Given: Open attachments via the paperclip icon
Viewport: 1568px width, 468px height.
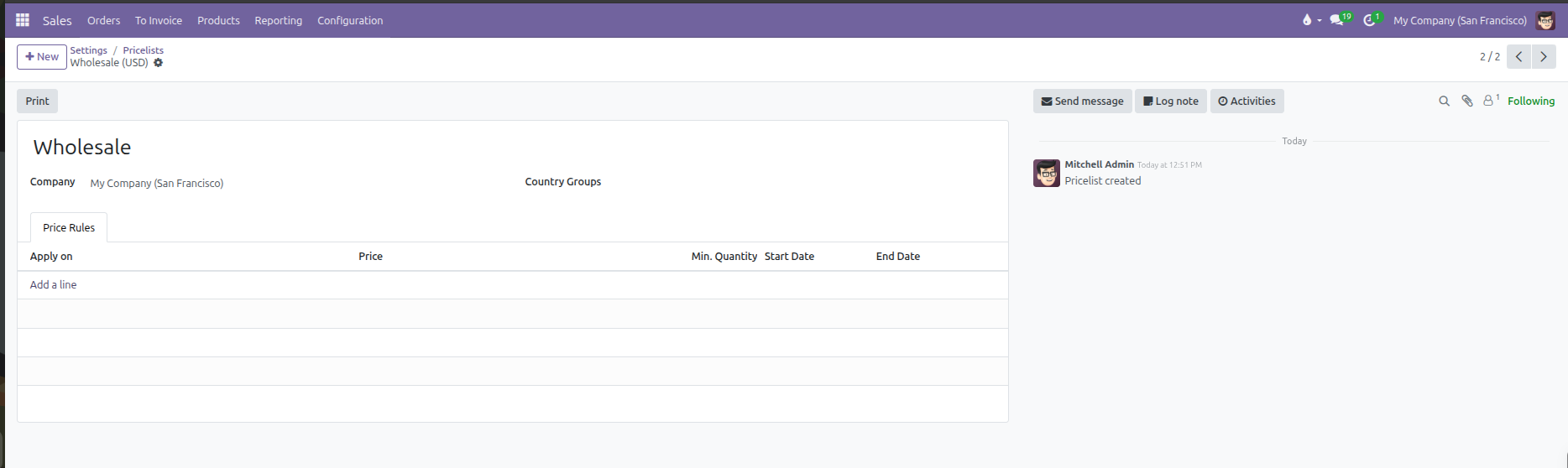Looking at the screenshot, I should tap(1467, 101).
